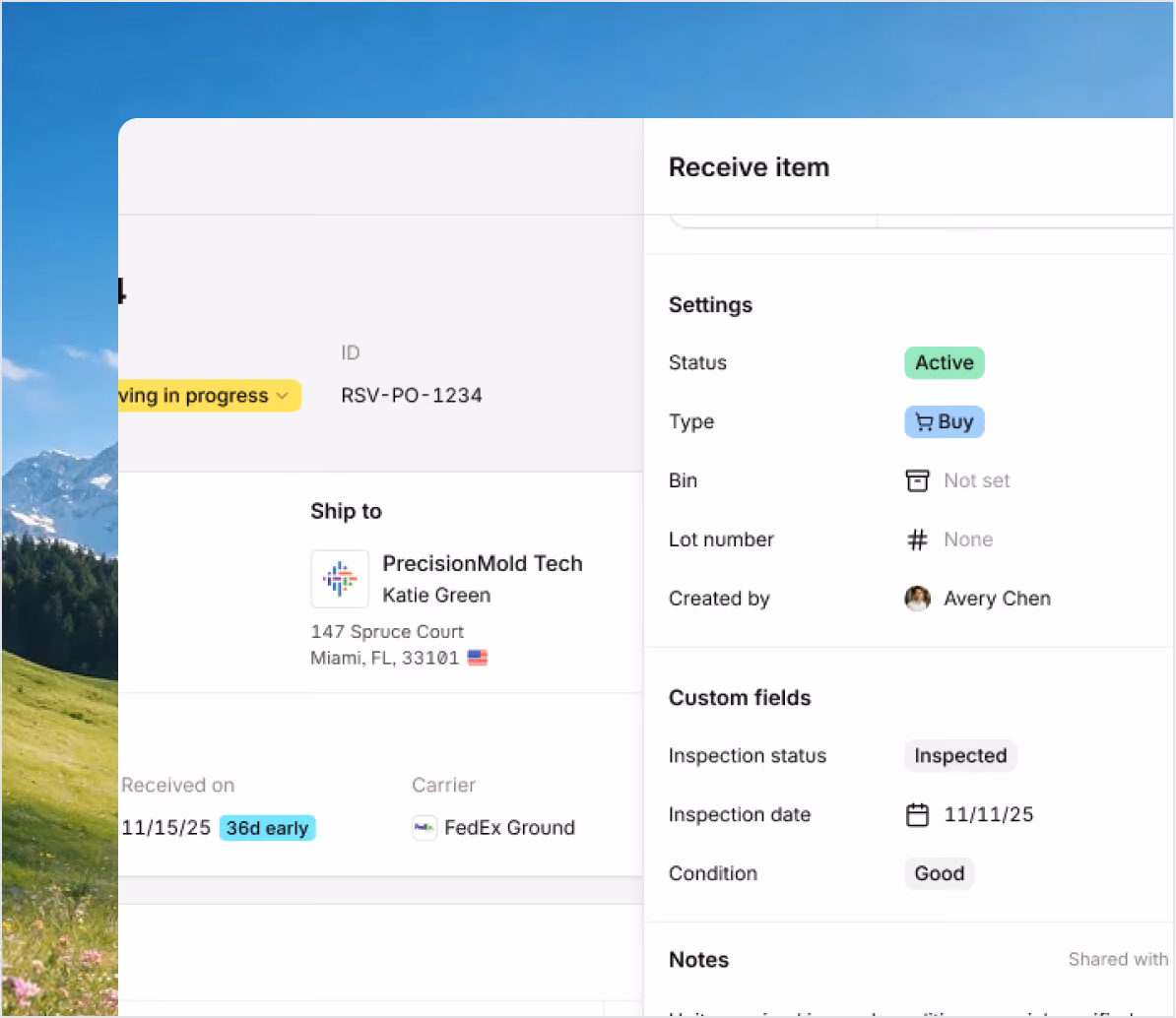This screenshot has height=1018, width=1176.
Task: Click the 11/11/25 inspection date value
Action: tap(988, 815)
